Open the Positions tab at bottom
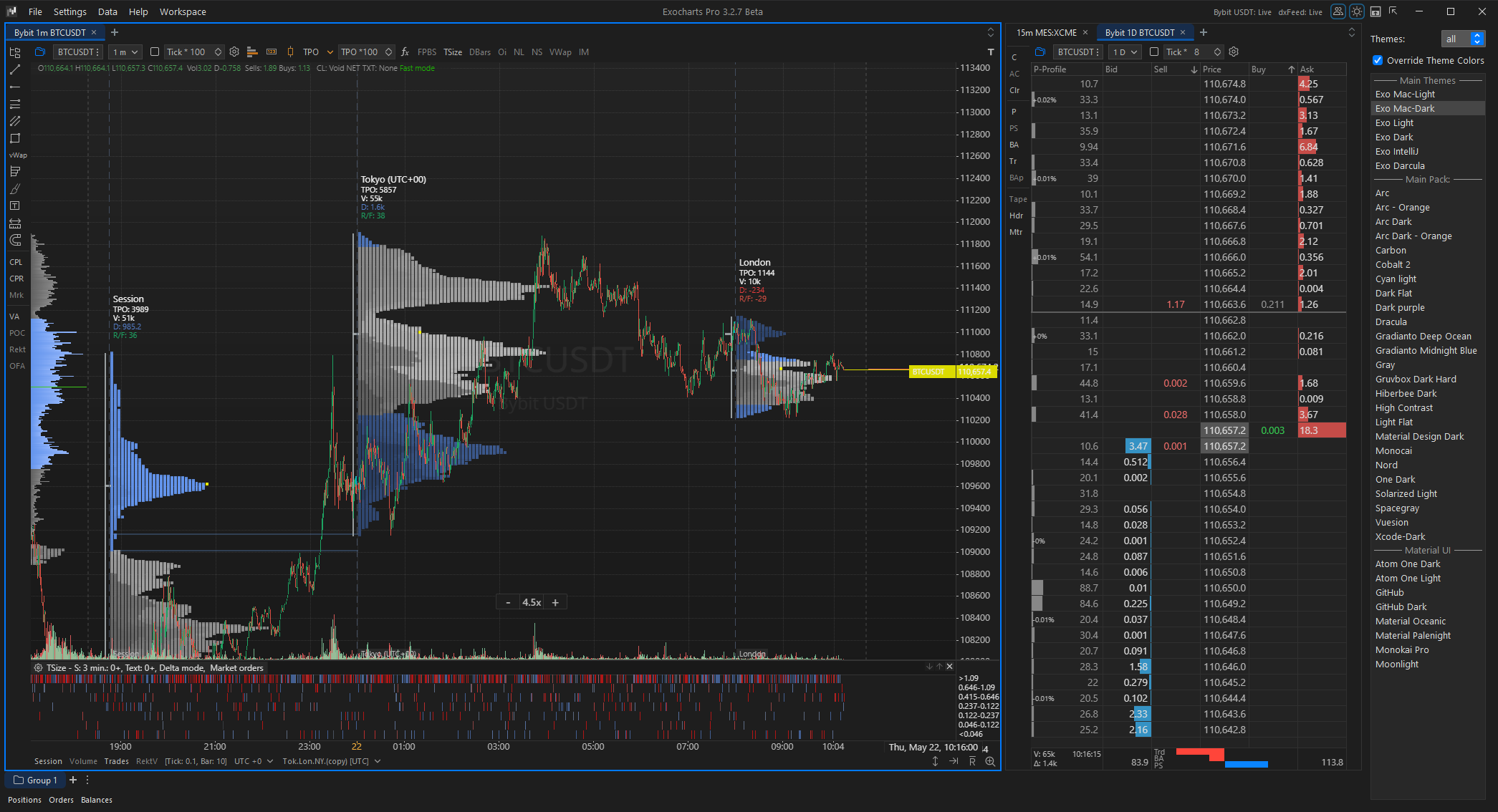1498x812 pixels. pyautogui.click(x=24, y=800)
